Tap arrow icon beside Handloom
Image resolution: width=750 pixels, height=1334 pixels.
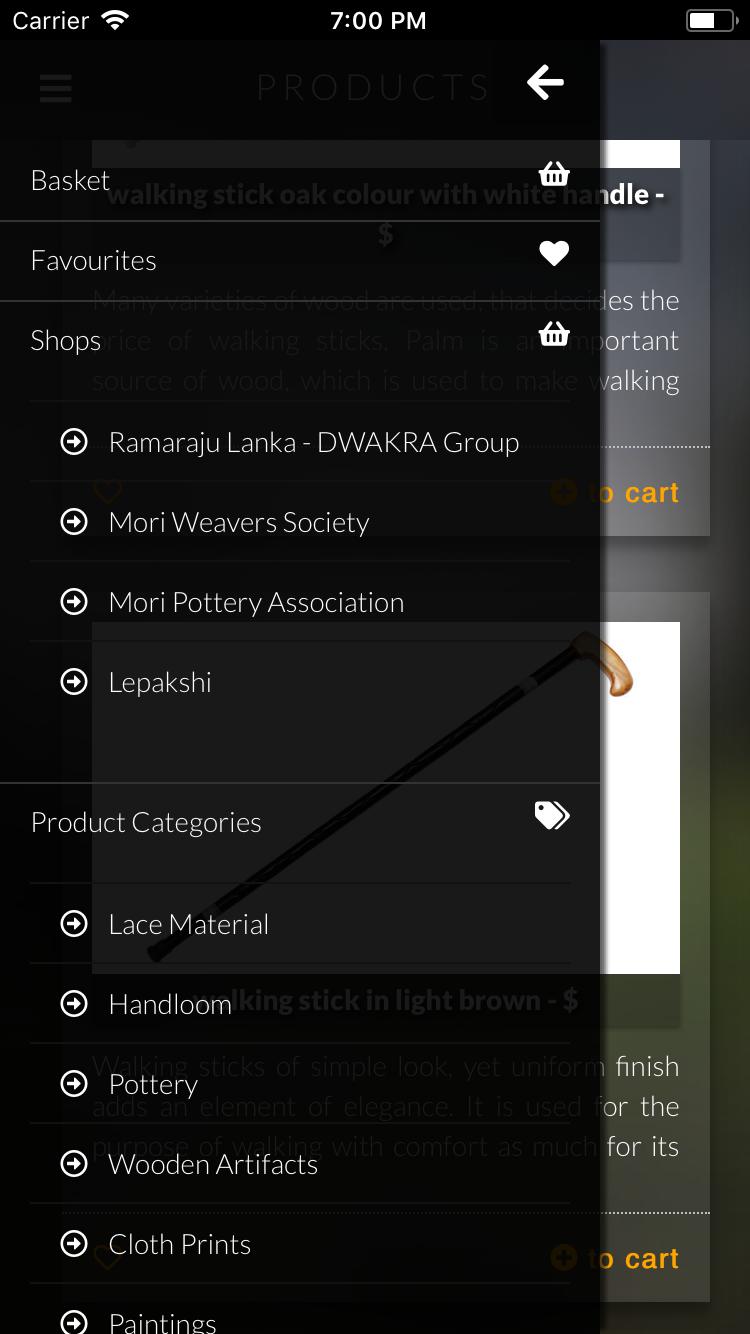coord(74,1003)
